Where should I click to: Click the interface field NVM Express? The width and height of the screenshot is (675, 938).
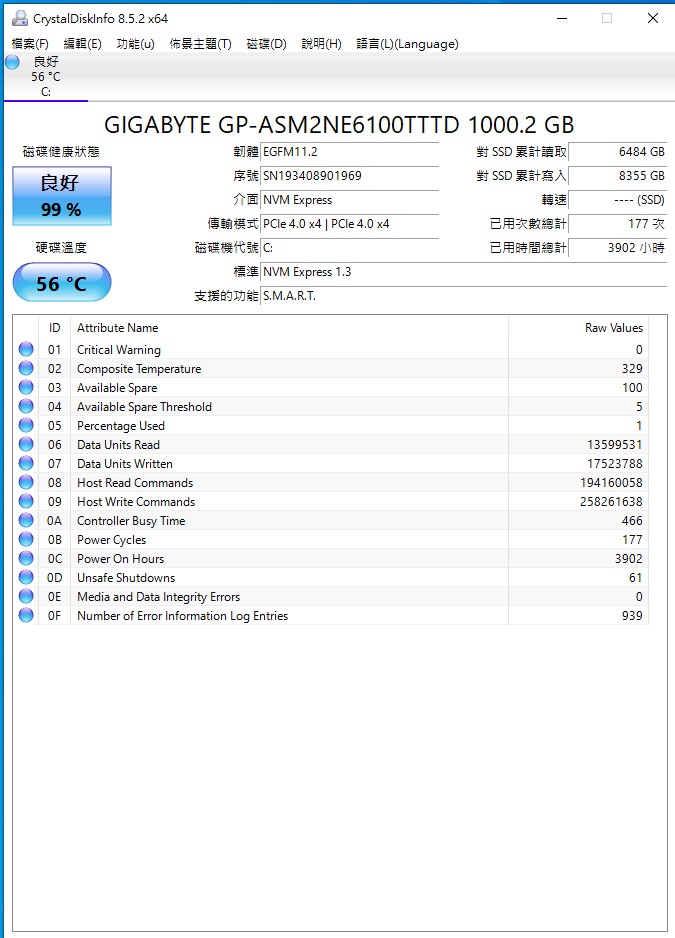[x=350, y=200]
